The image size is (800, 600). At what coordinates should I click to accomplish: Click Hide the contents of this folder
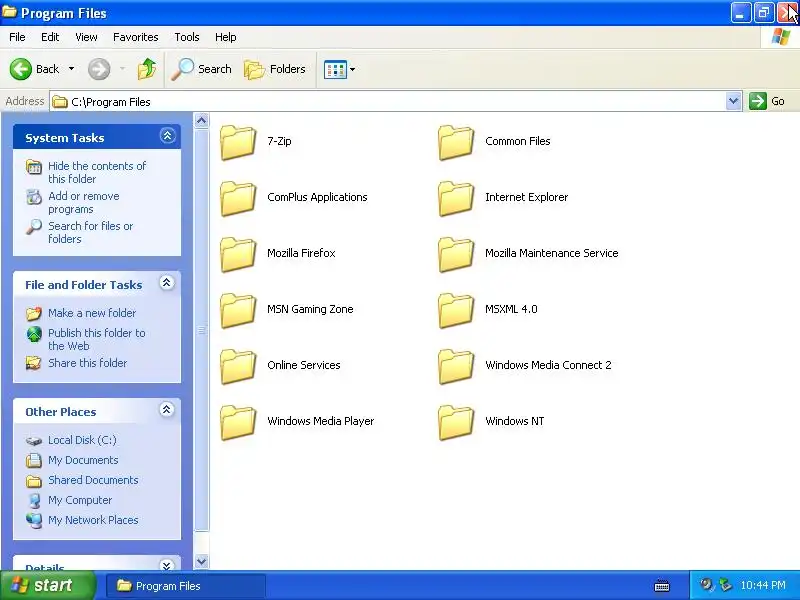coord(97,172)
